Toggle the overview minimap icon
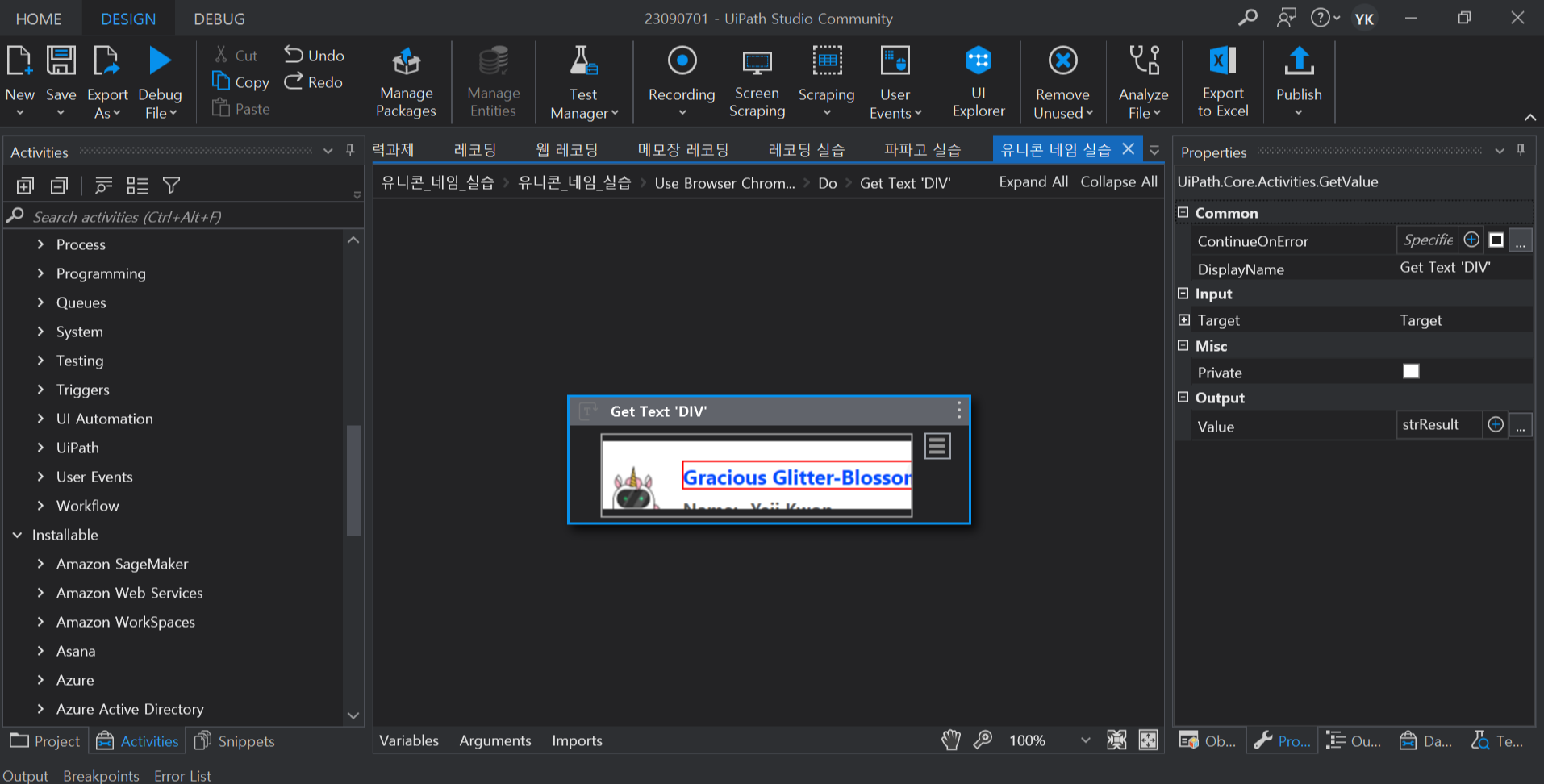This screenshot has width=1544, height=784. tap(1148, 740)
